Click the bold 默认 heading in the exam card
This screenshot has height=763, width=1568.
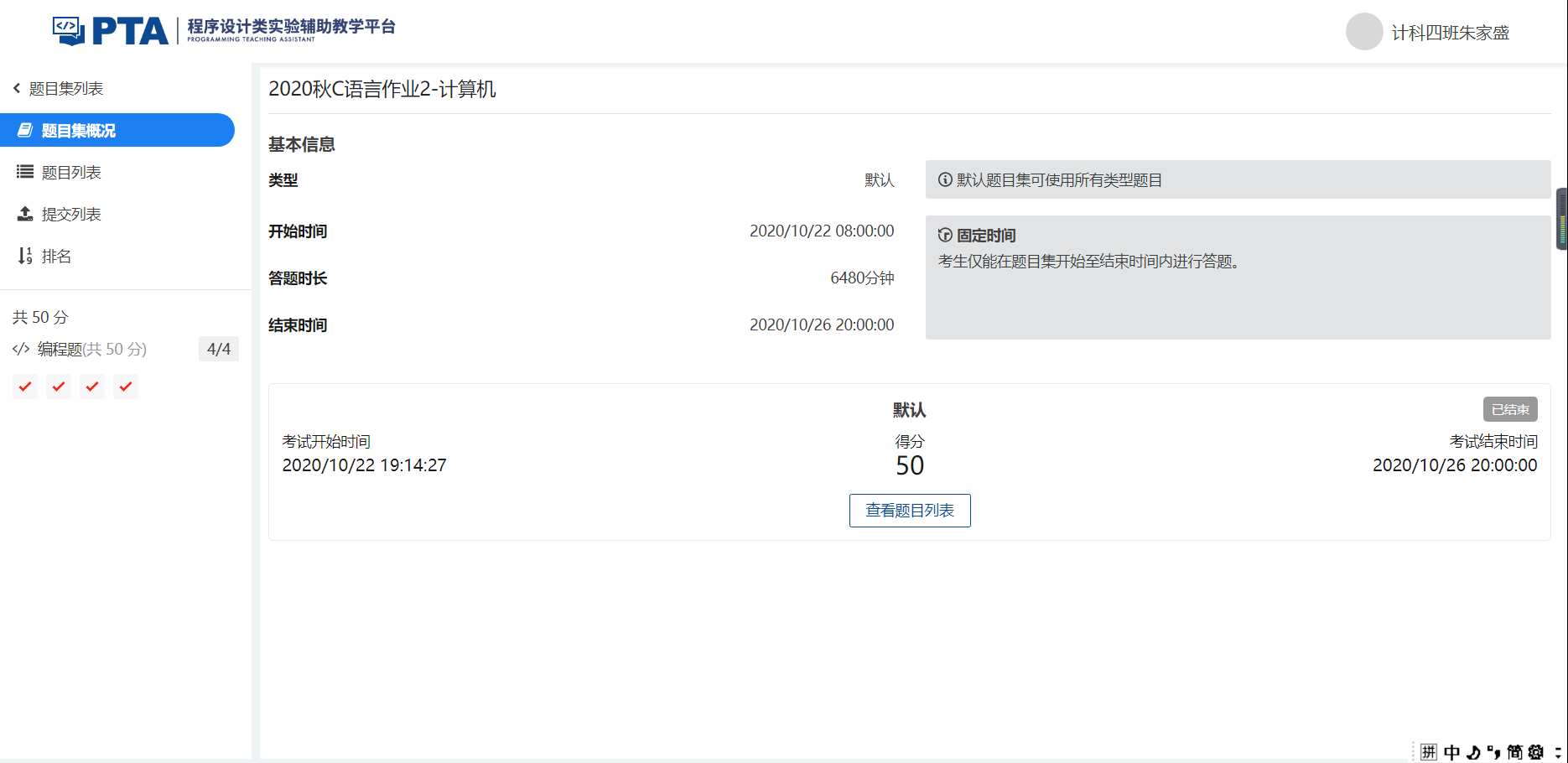[x=910, y=410]
